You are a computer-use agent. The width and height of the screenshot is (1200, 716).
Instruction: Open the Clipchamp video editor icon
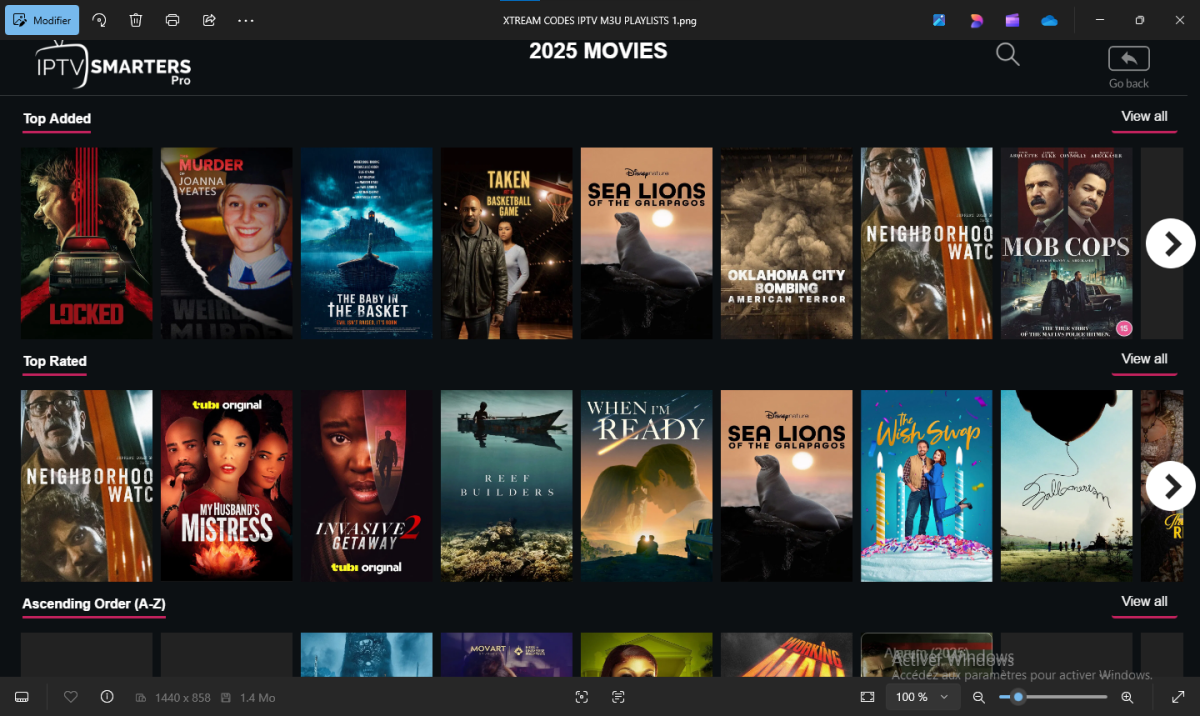1012,20
